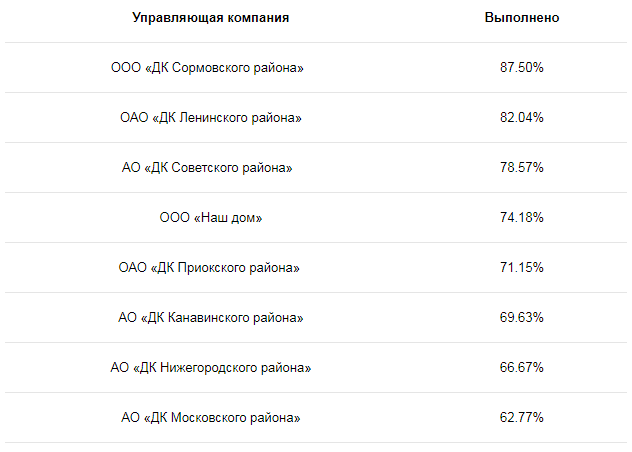The height and width of the screenshot is (452, 632).
Task: Select the 74.18% value
Action: point(522,217)
